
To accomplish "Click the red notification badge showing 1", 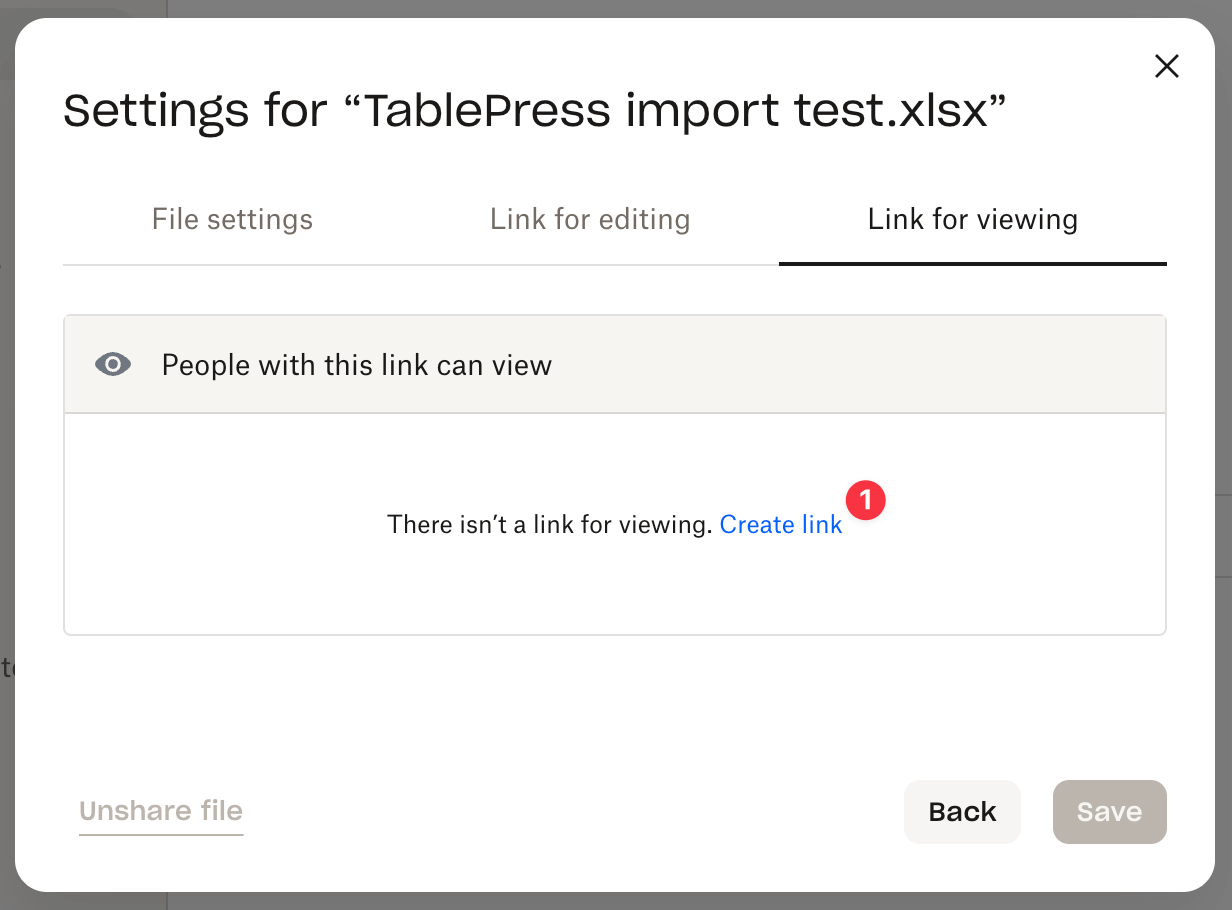I will [866, 501].
